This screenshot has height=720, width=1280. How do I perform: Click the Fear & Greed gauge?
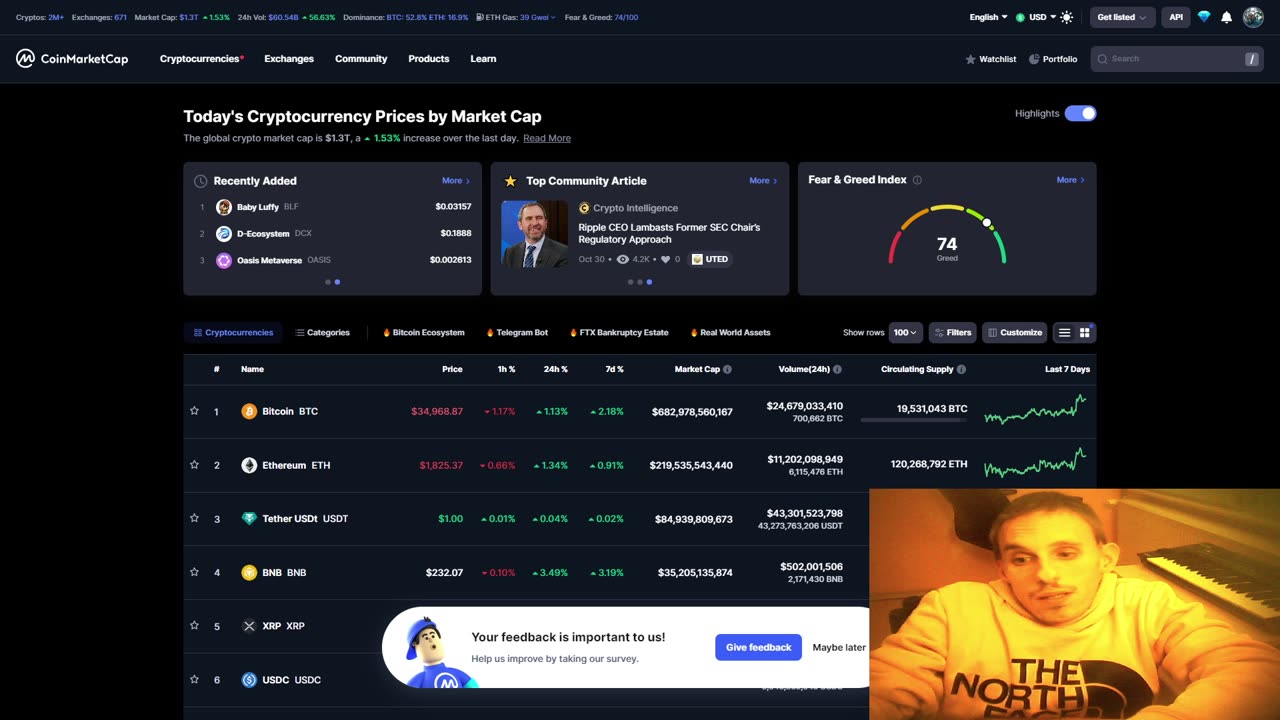947,236
